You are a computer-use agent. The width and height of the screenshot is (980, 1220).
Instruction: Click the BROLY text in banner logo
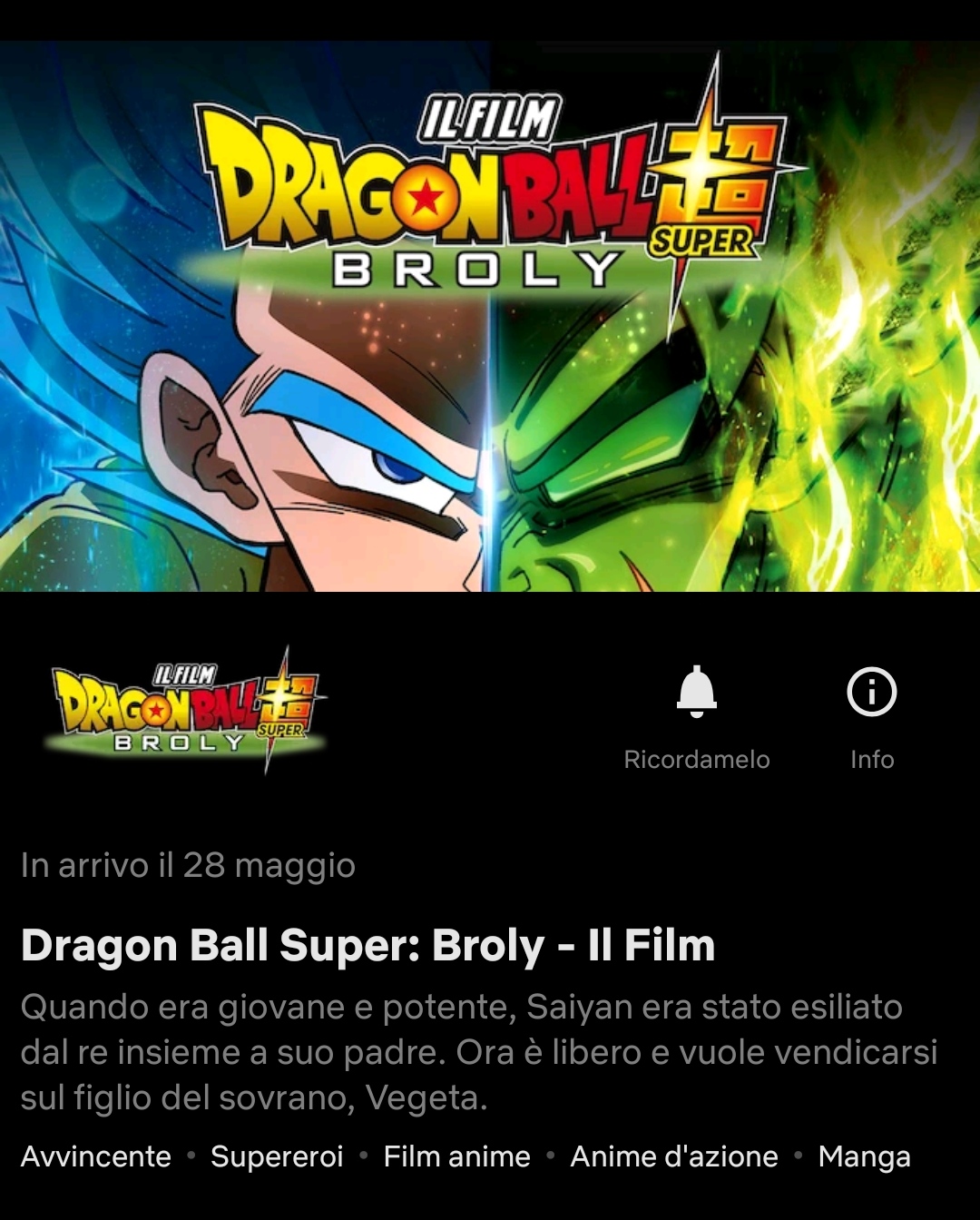click(x=475, y=270)
